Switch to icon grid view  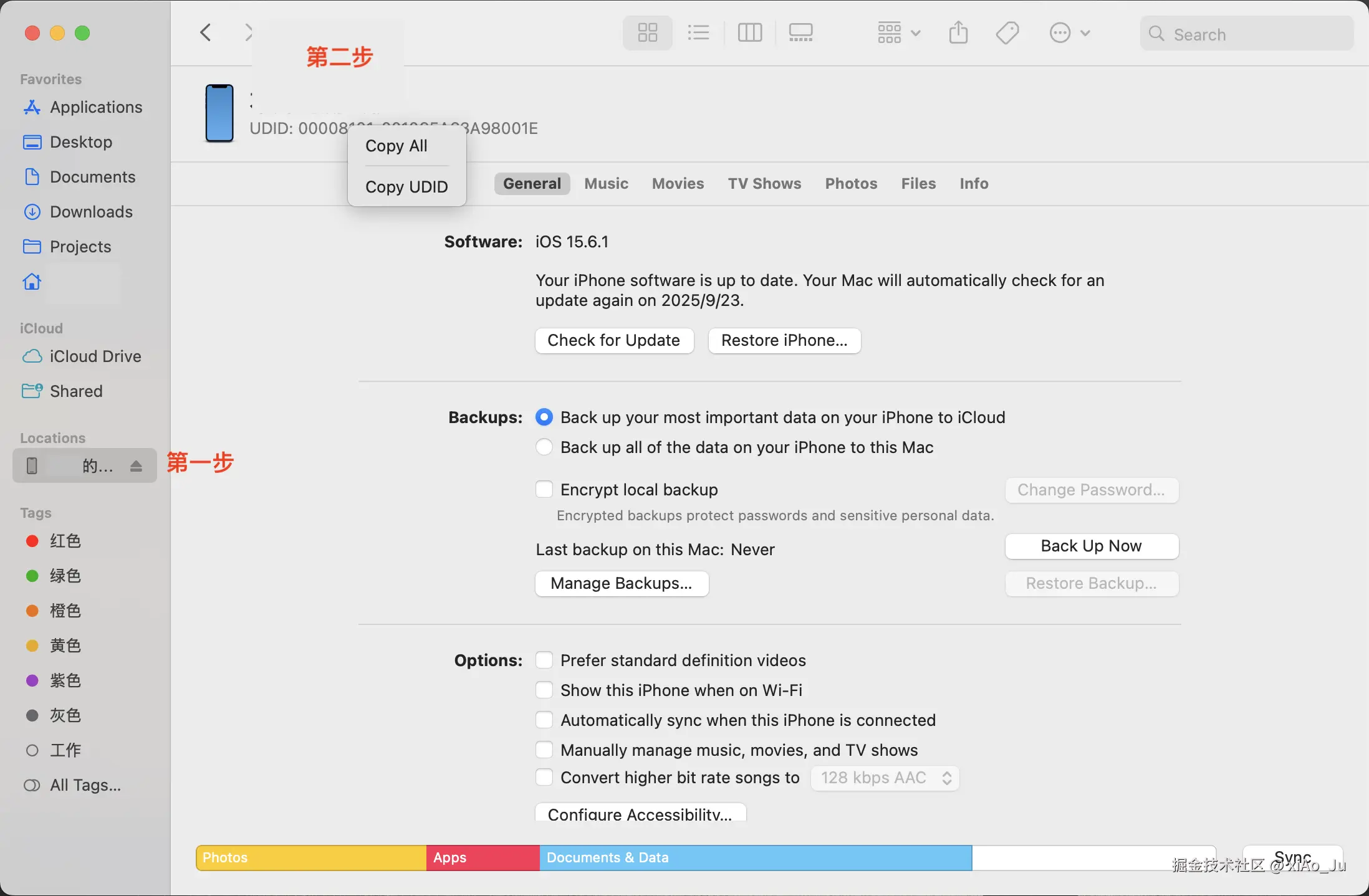[x=647, y=32]
